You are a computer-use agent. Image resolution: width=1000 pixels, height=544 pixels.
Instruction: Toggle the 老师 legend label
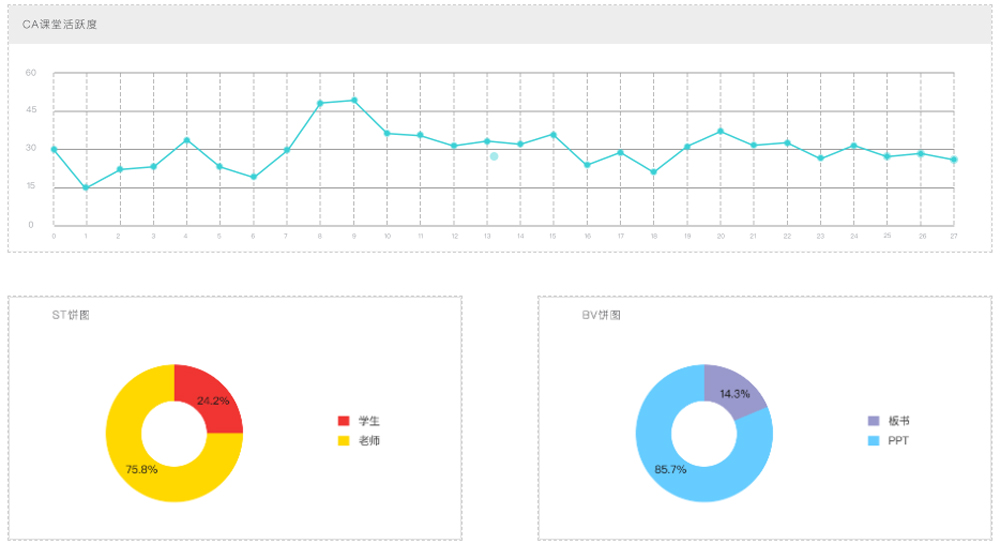[369, 440]
